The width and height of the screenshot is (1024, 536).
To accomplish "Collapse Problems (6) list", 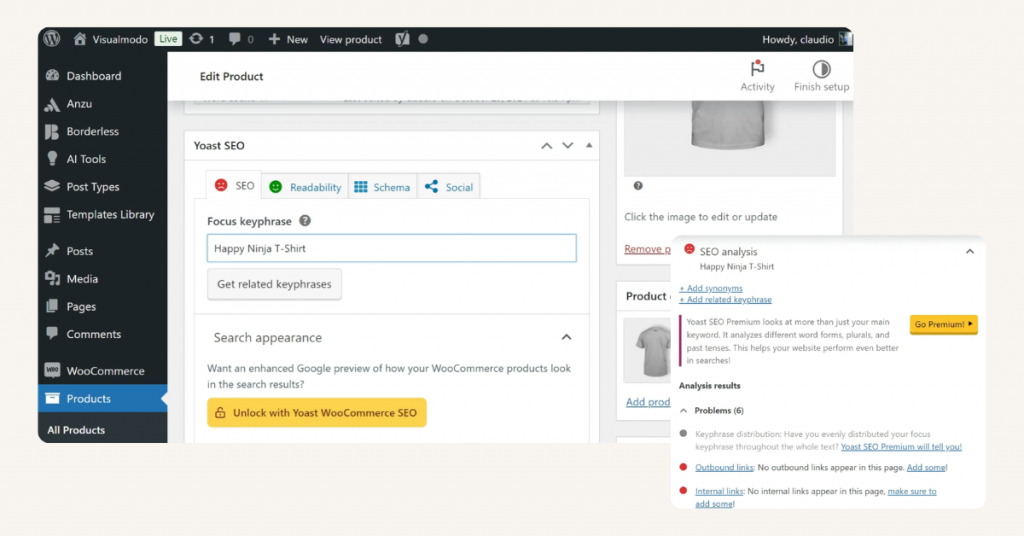I will point(683,411).
